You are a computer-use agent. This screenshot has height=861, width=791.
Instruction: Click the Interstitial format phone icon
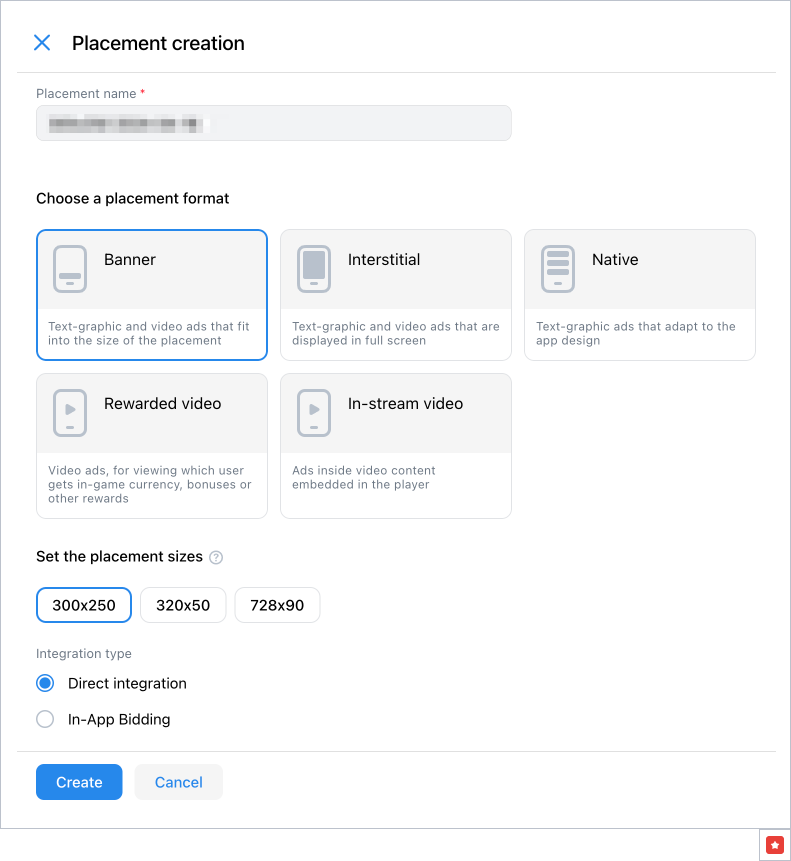click(x=314, y=268)
